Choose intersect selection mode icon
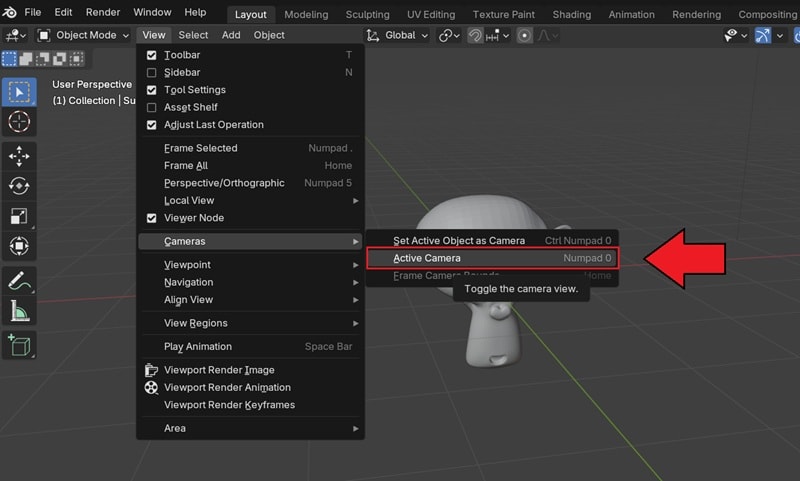 (x=77, y=59)
